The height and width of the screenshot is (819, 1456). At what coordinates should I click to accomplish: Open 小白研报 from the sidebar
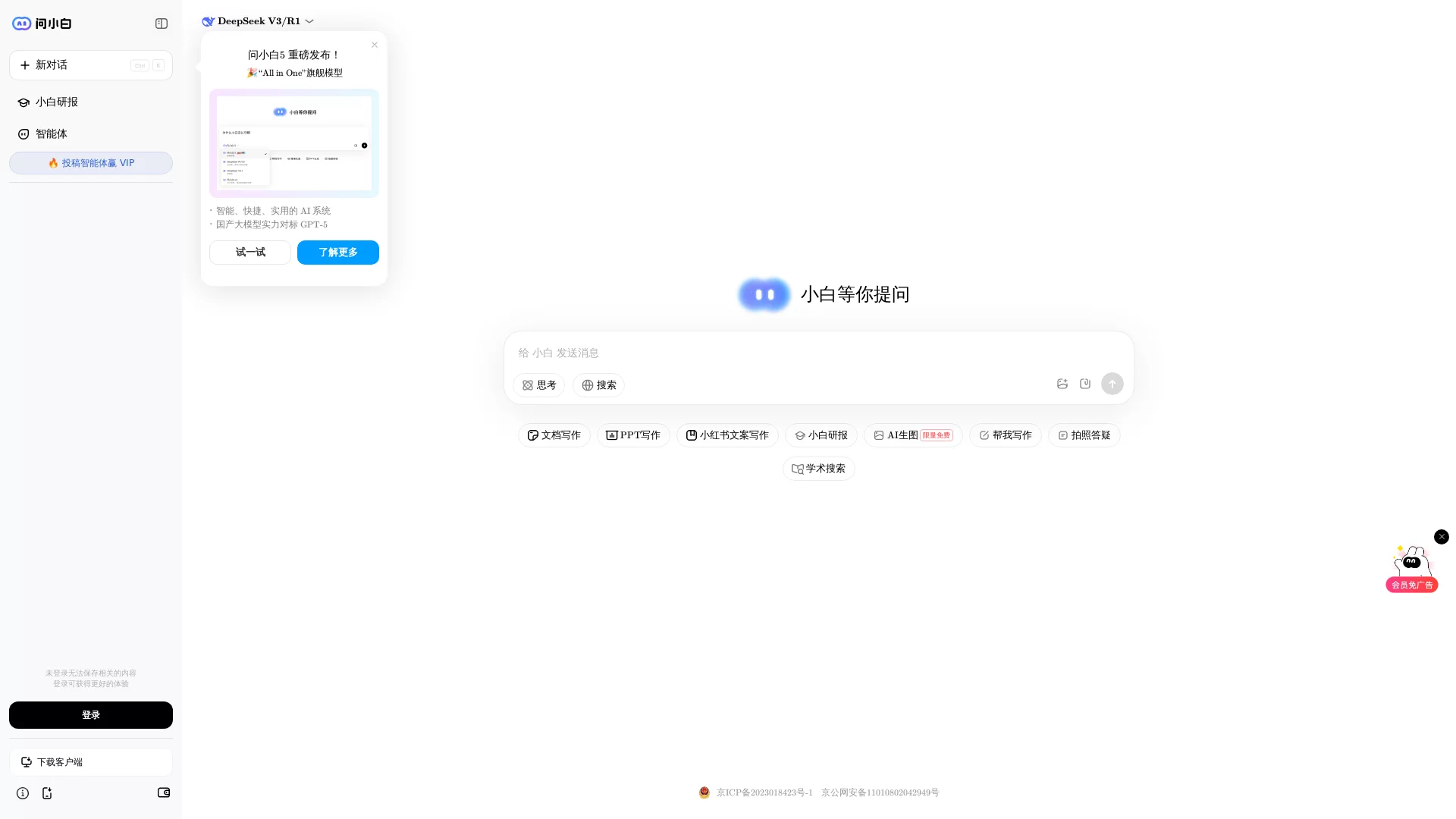click(57, 102)
